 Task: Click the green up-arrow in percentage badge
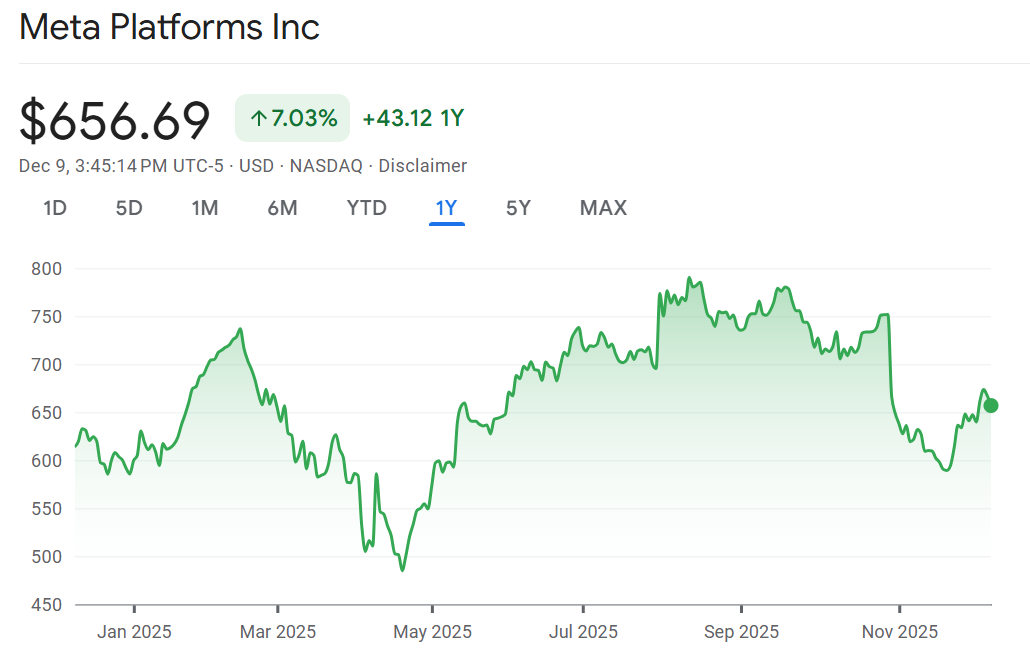coord(258,119)
